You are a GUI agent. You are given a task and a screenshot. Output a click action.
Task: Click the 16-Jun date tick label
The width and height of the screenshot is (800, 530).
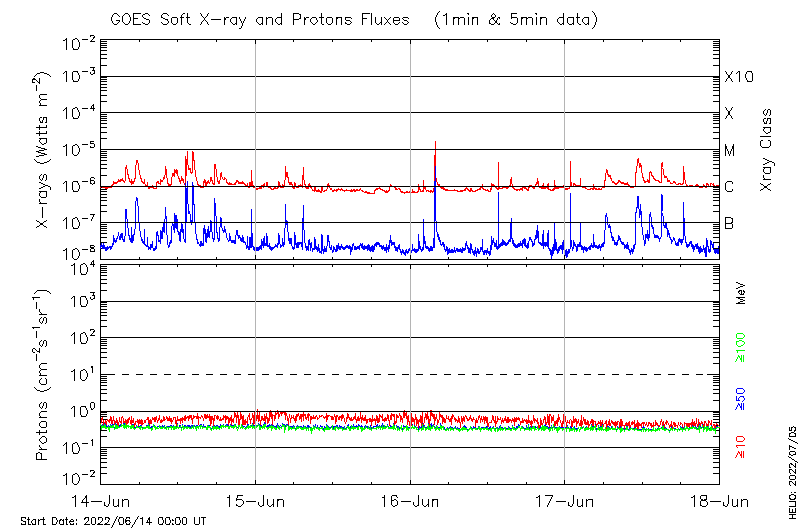[x=410, y=502]
